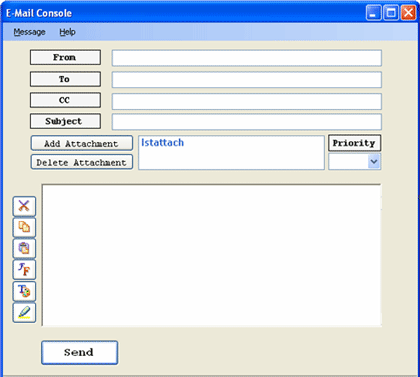Close the E-Mail Console window
Image resolution: width=420 pixels, height=377 pixels.
coord(408,13)
